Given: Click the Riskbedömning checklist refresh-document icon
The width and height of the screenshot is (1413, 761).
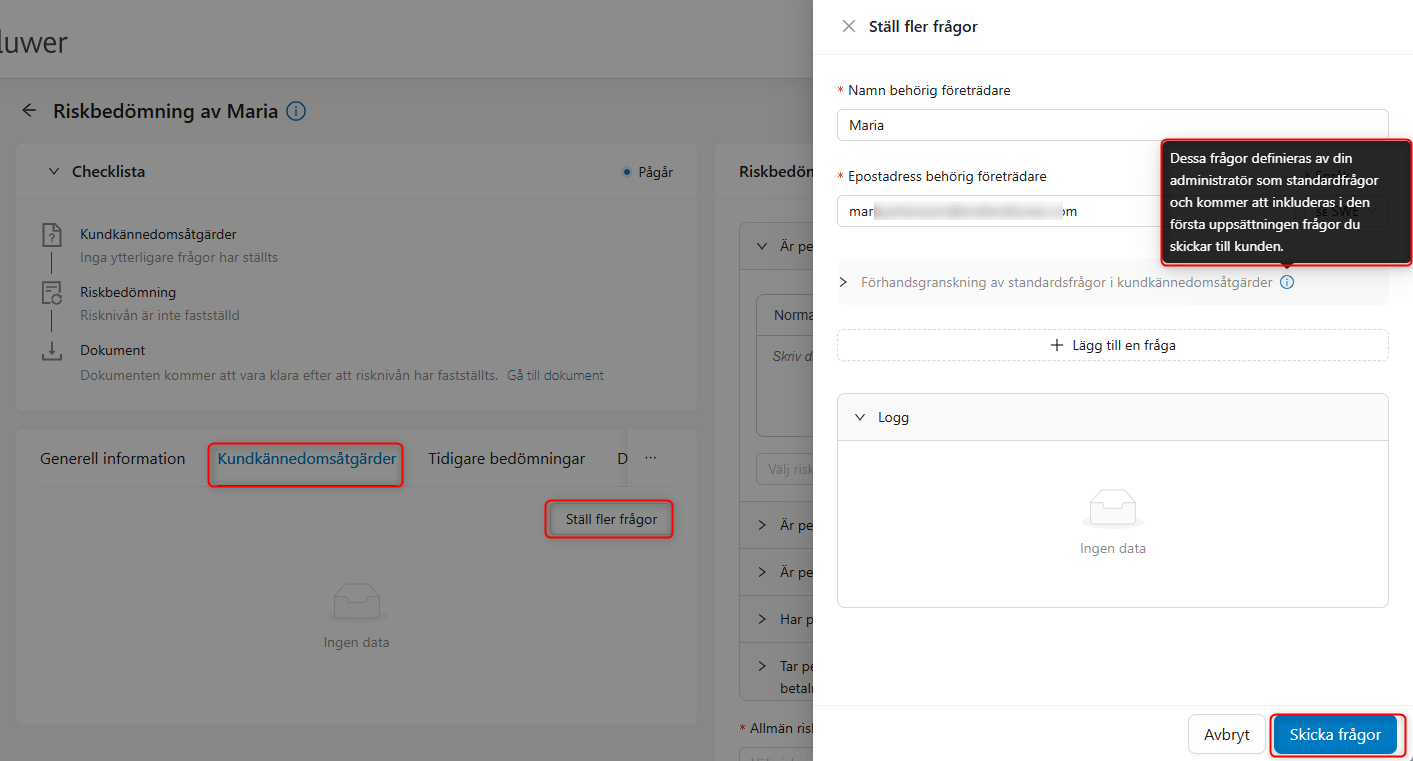Looking at the screenshot, I should pyautogui.click(x=52, y=293).
